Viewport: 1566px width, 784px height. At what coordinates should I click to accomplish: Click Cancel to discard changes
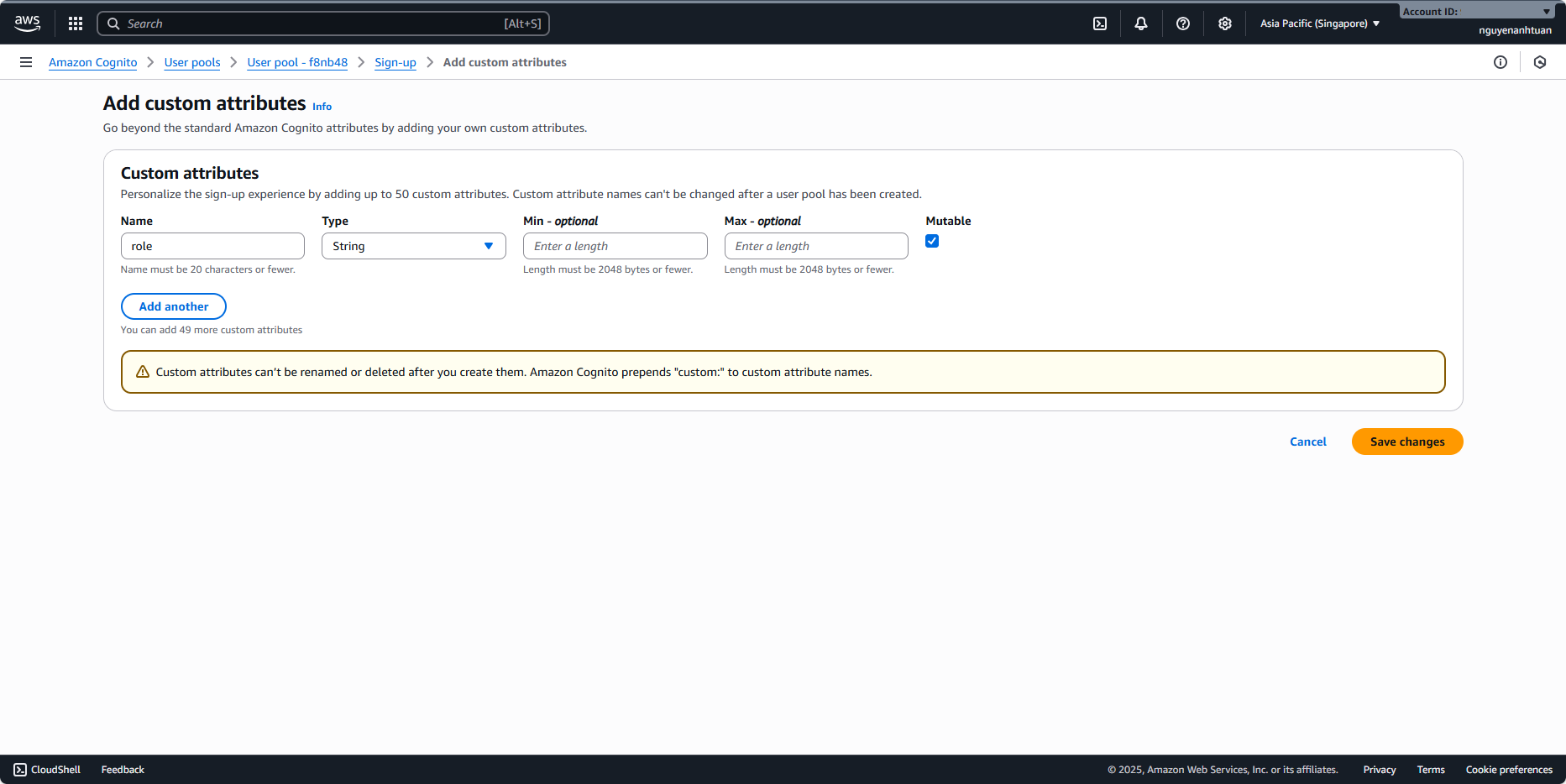pyautogui.click(x=1308, y=442)
